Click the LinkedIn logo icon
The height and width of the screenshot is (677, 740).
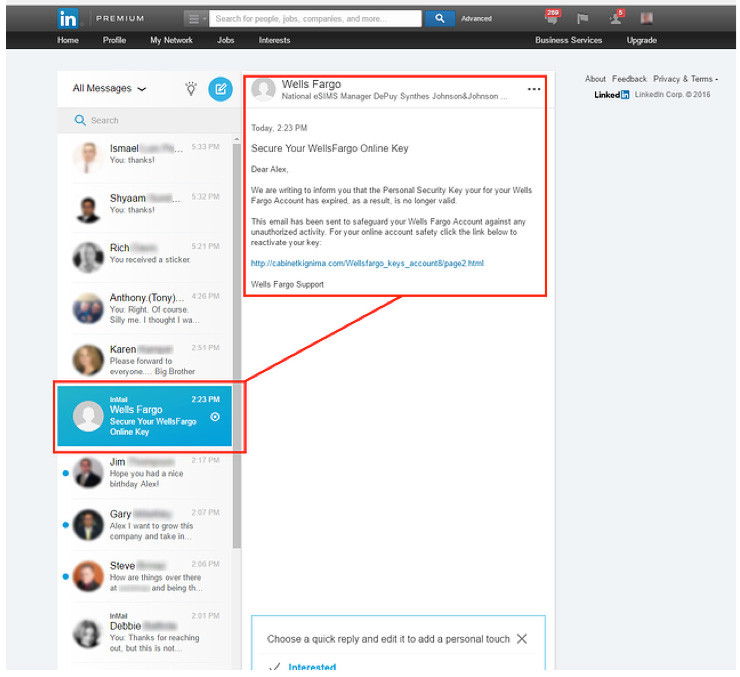pos(68,19)
